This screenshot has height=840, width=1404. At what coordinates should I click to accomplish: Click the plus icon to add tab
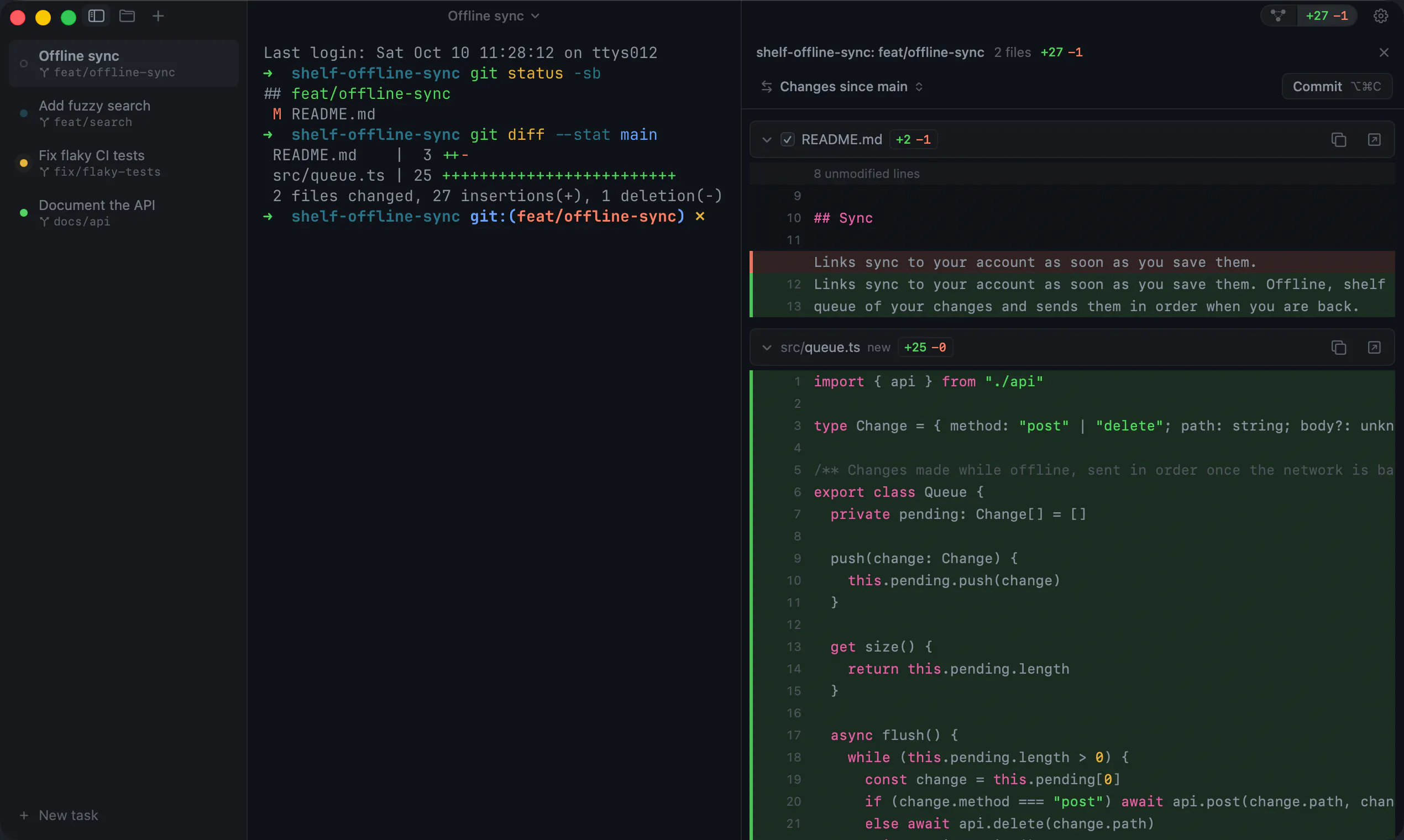(x=158, y=16)
